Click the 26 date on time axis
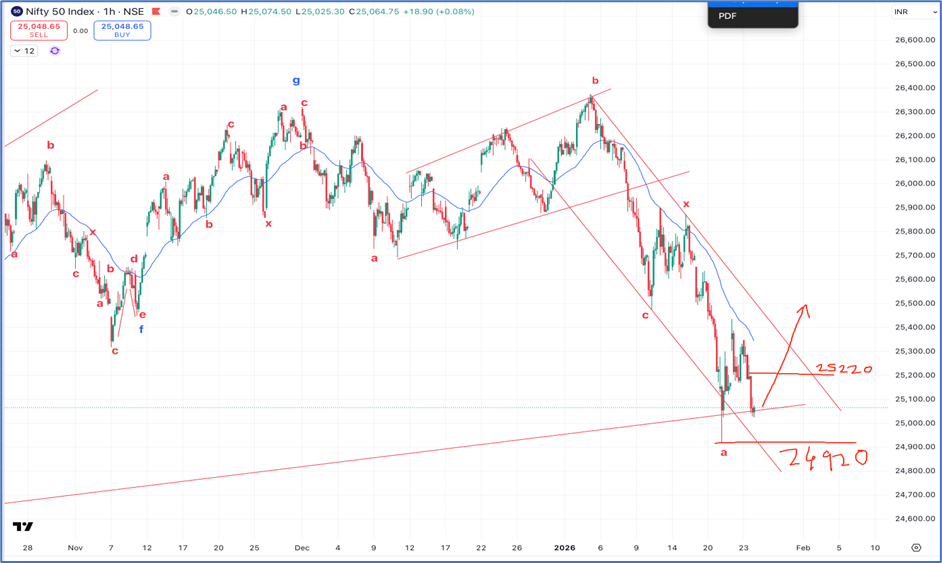Viewport: 942px width, 563px height. 517,548
